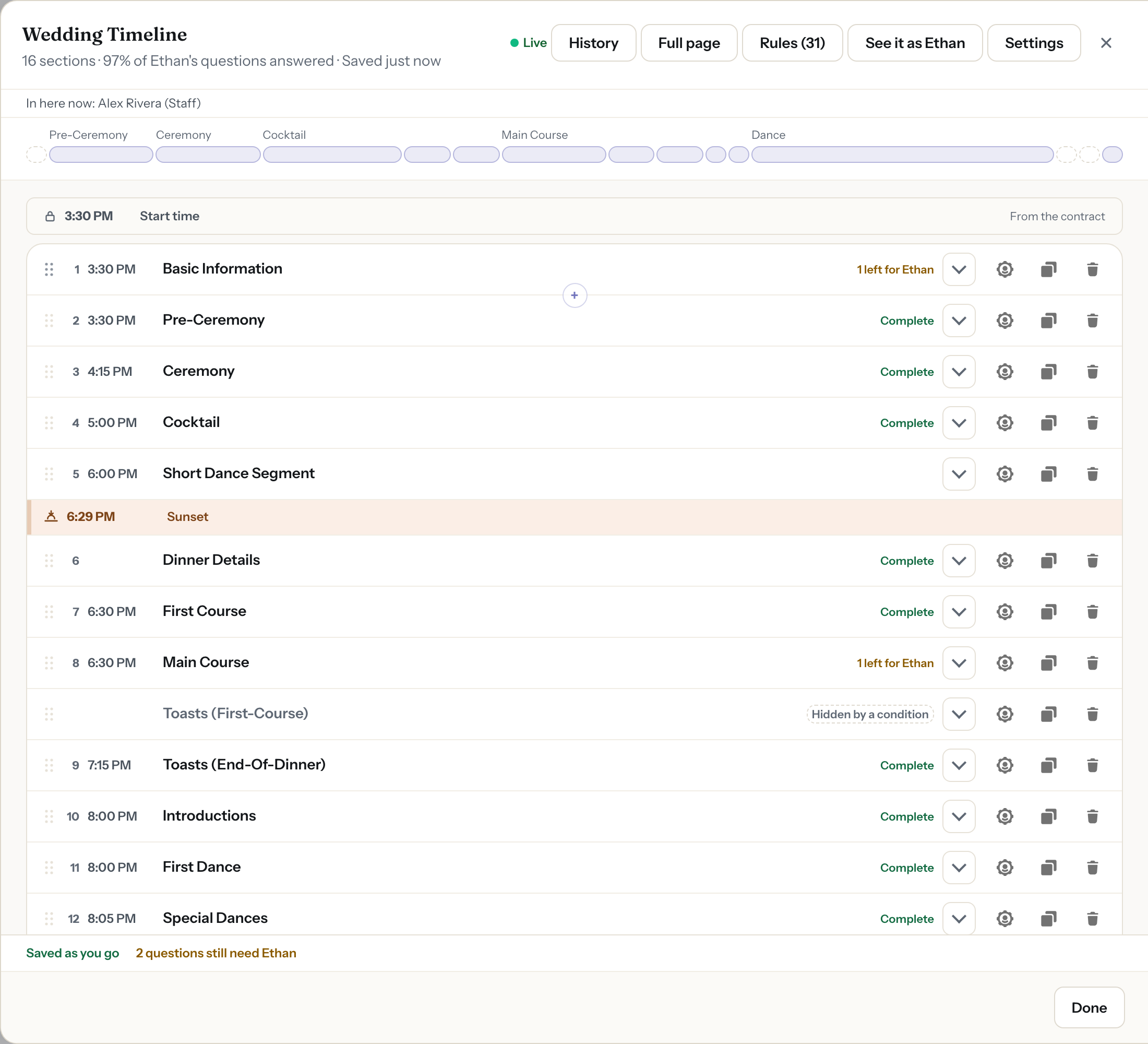Expand the First Dance section chevron

[x=959, y=868]
